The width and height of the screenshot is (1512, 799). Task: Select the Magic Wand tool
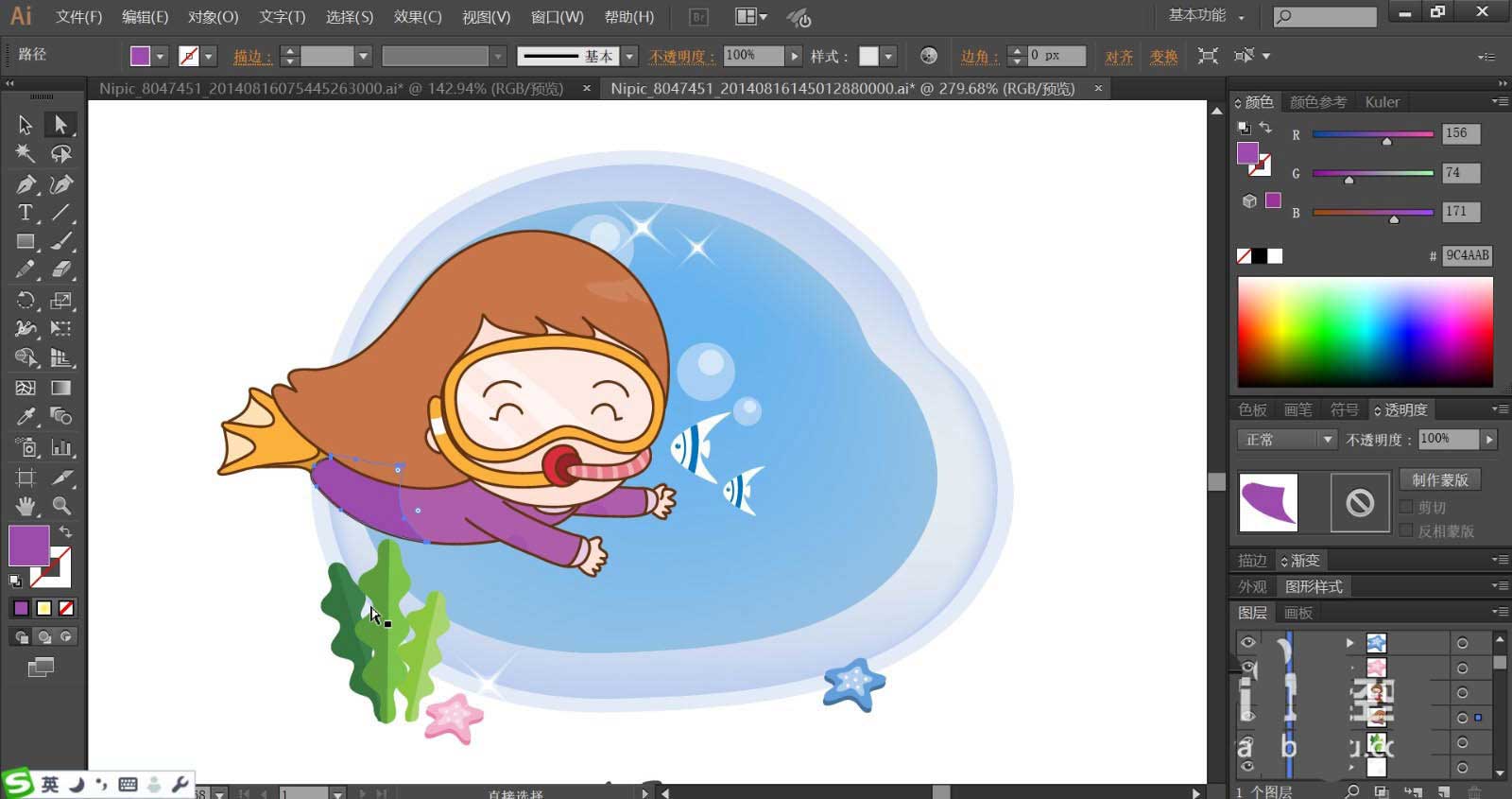click(26, 153)
